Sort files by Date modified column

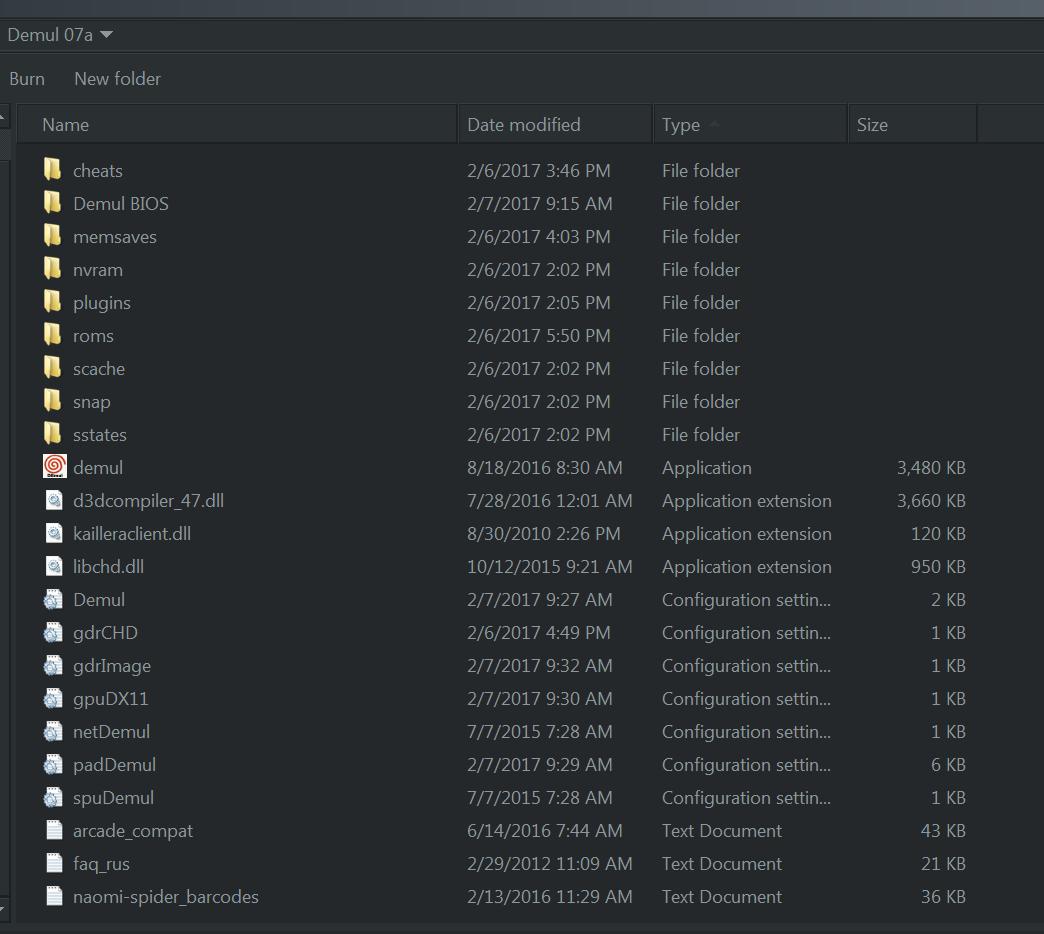coord(555,124)
